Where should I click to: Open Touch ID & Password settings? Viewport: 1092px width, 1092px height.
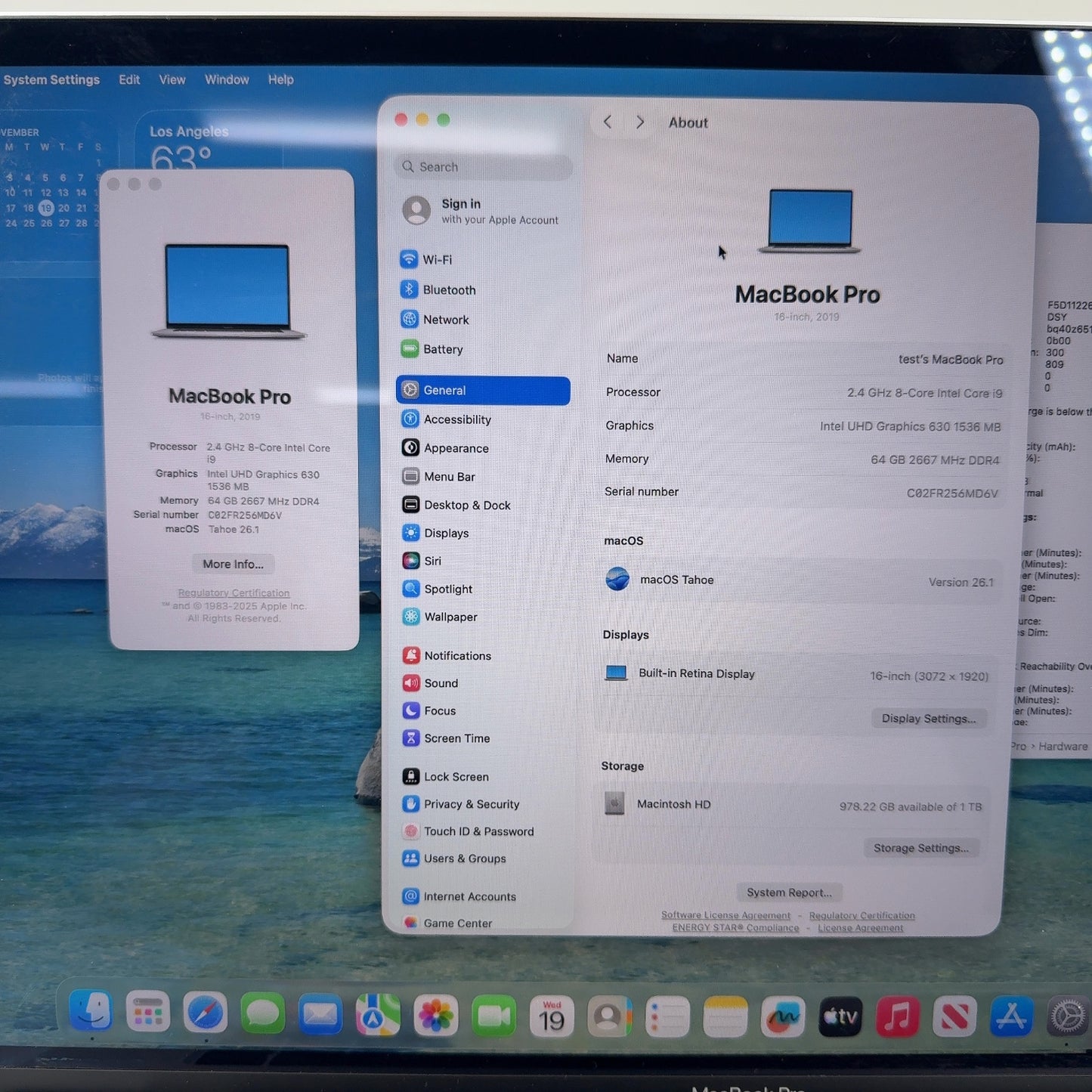478,831
